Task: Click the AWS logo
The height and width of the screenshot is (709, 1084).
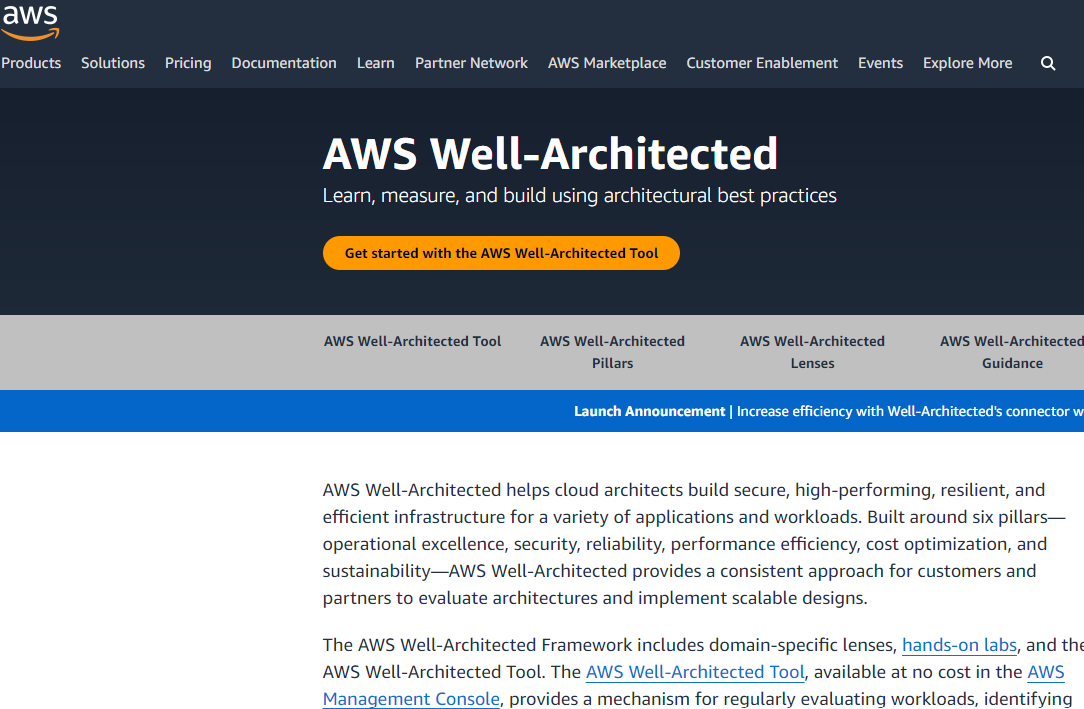Action: [x=30, y=22]
